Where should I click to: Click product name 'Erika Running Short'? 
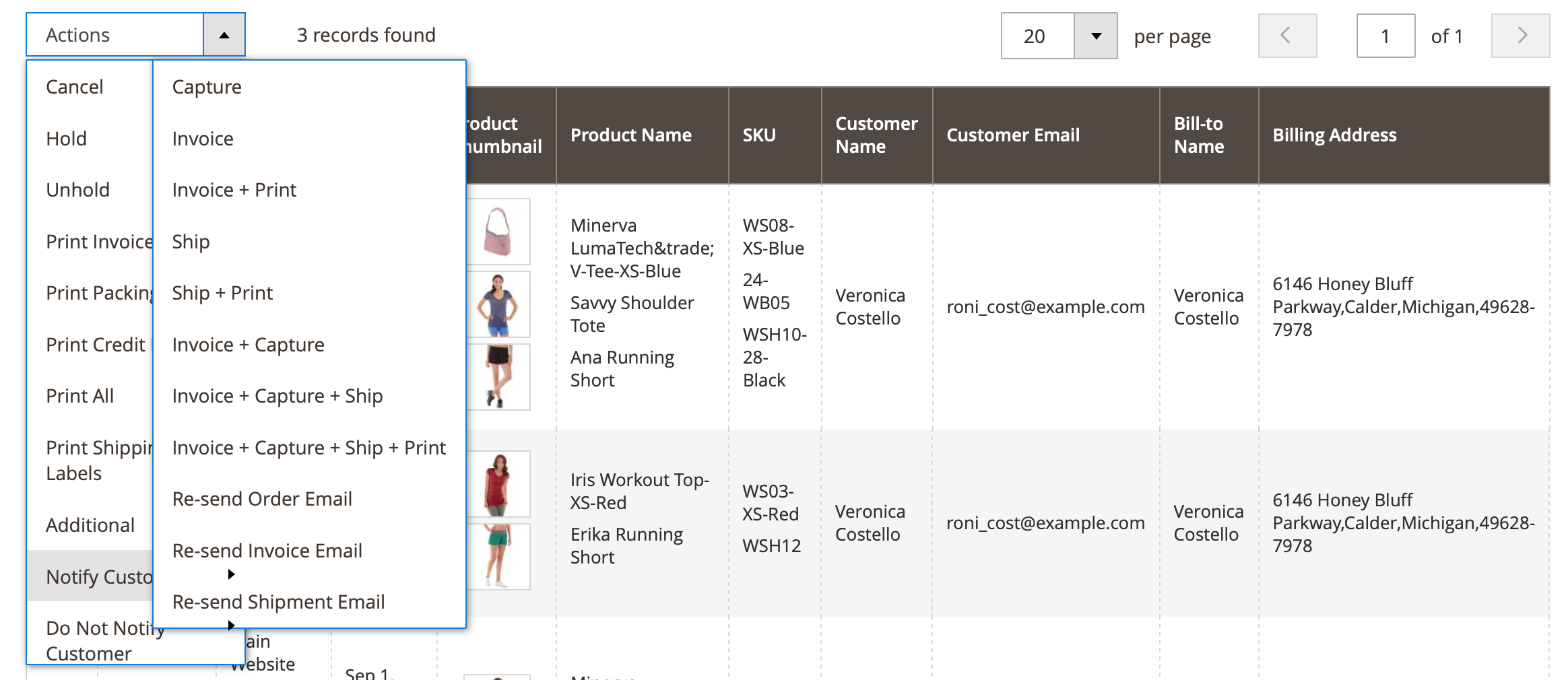pyautogui.click(x=626, y=546)
